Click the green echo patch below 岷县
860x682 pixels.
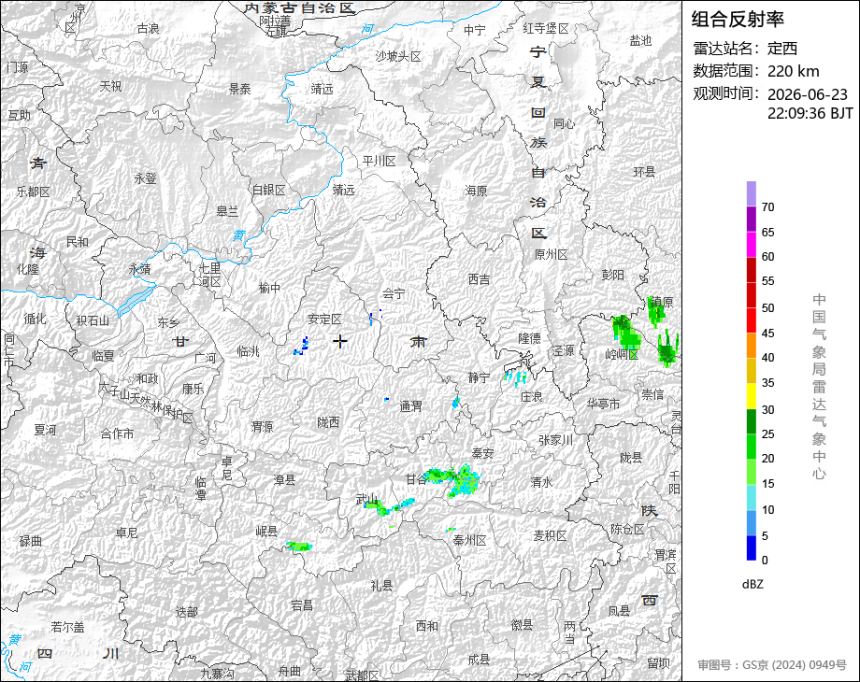[x=299, y=546]
